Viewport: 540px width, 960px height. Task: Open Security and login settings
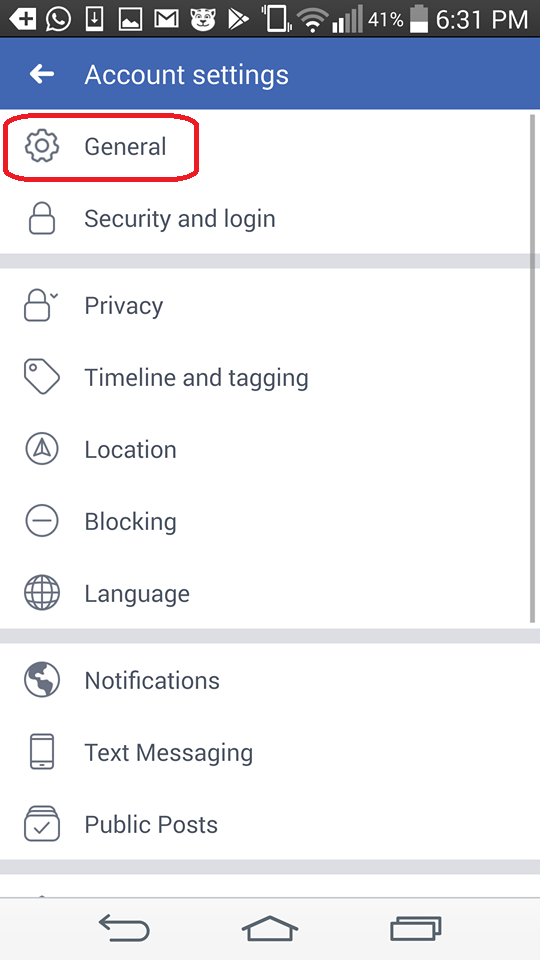[x=268, y=219]
